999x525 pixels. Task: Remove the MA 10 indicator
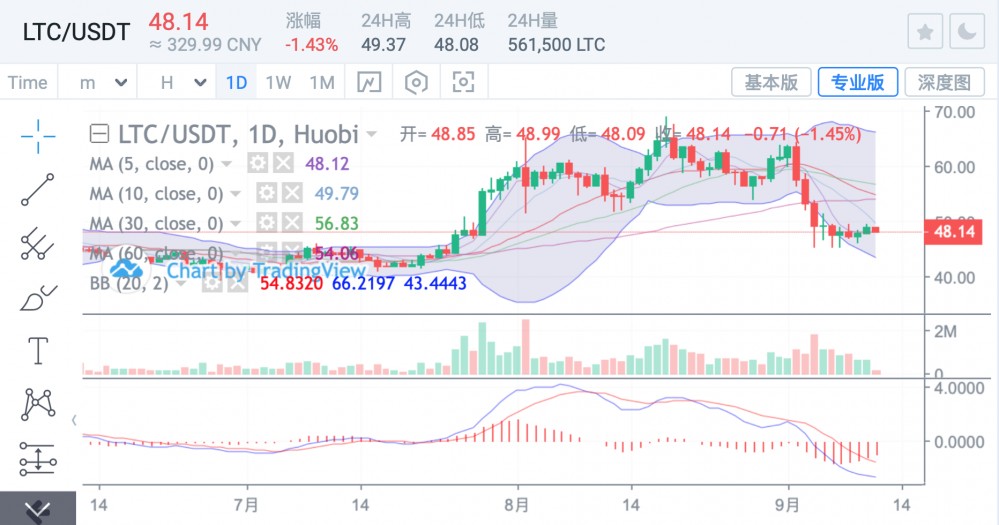coord(292,193)
